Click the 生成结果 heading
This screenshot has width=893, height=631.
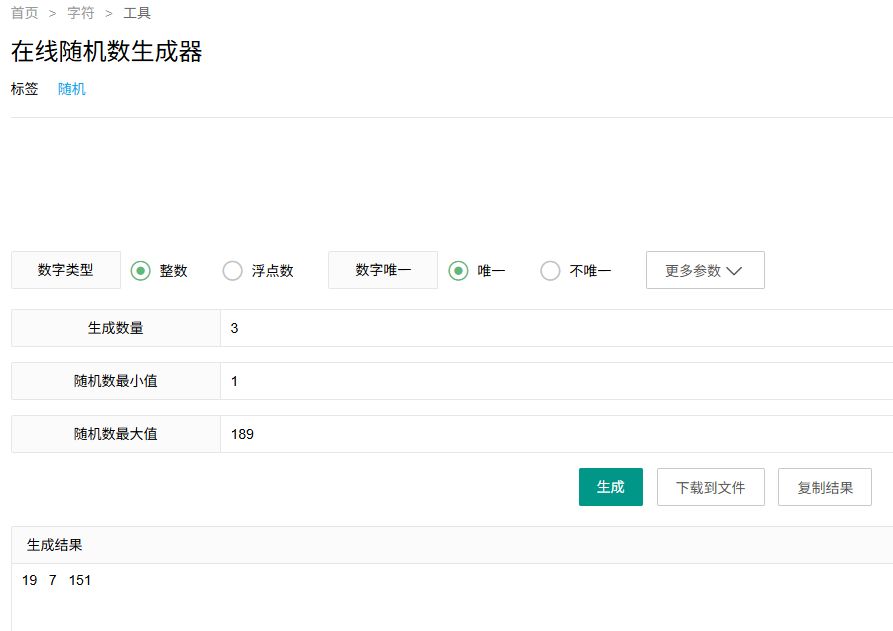[x=55, y=545]
